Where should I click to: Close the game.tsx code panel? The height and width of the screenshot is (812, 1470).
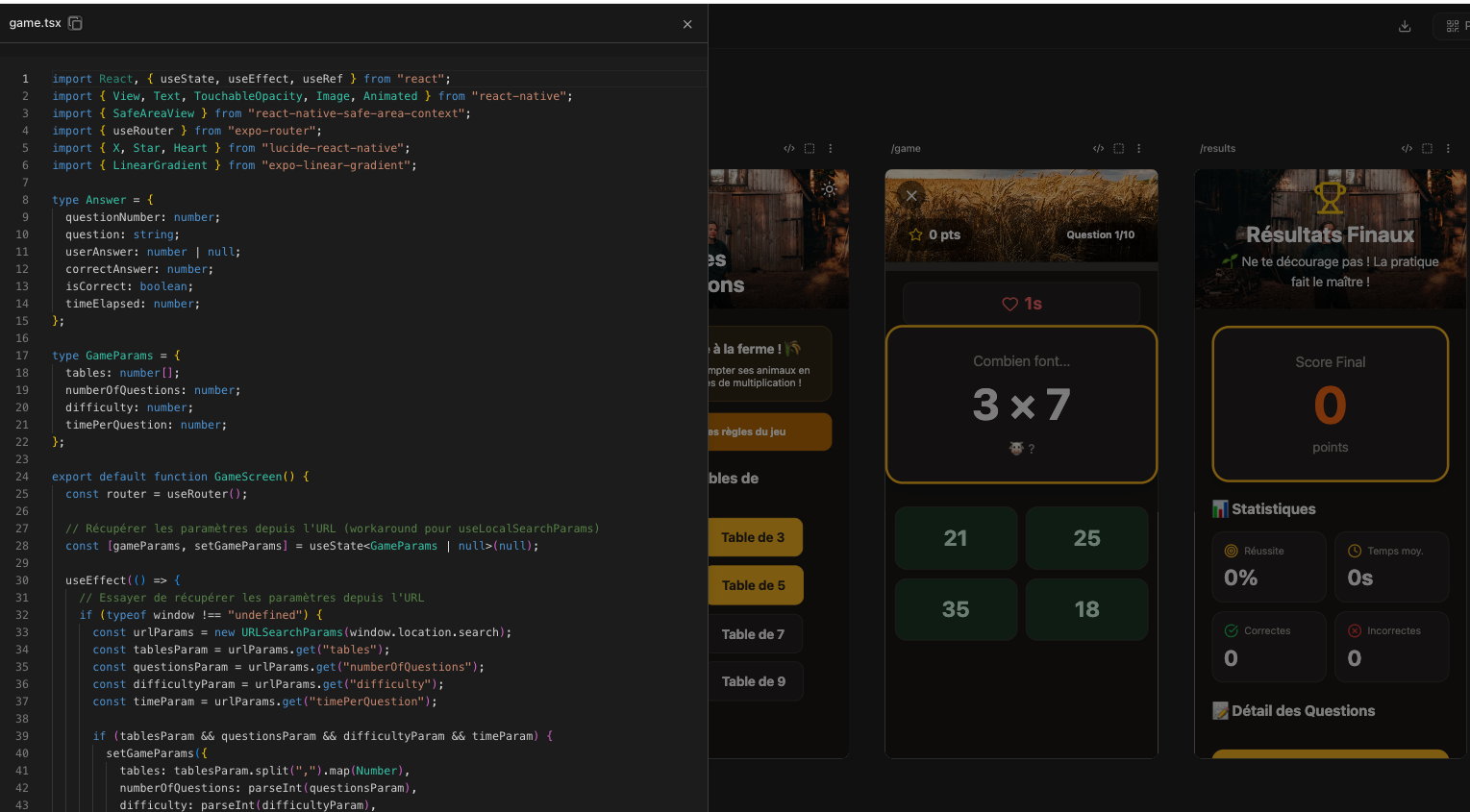pyautogui.click(x=687, y=24)
